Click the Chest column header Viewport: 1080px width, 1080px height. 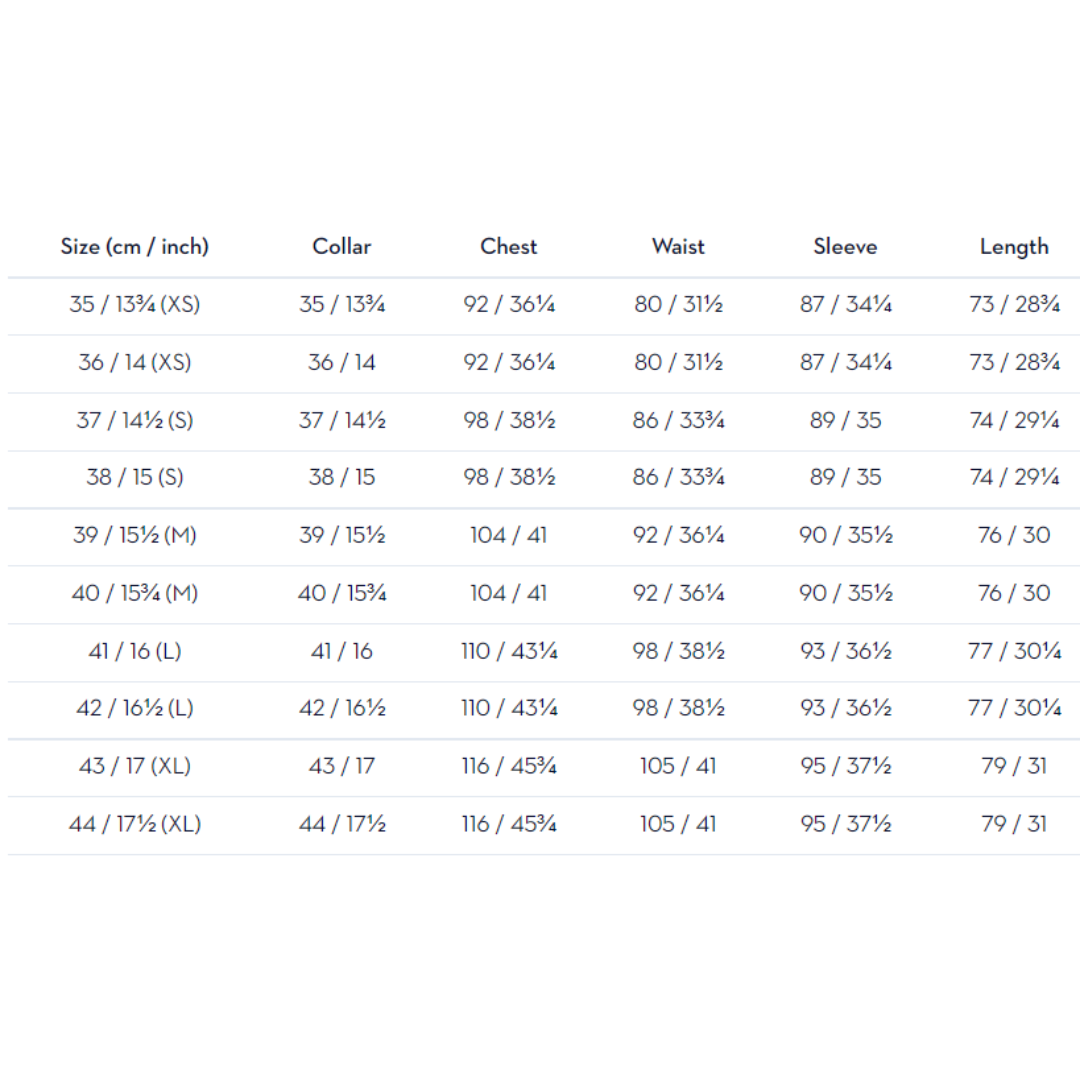pyautogui.click(x=508, y=247)
